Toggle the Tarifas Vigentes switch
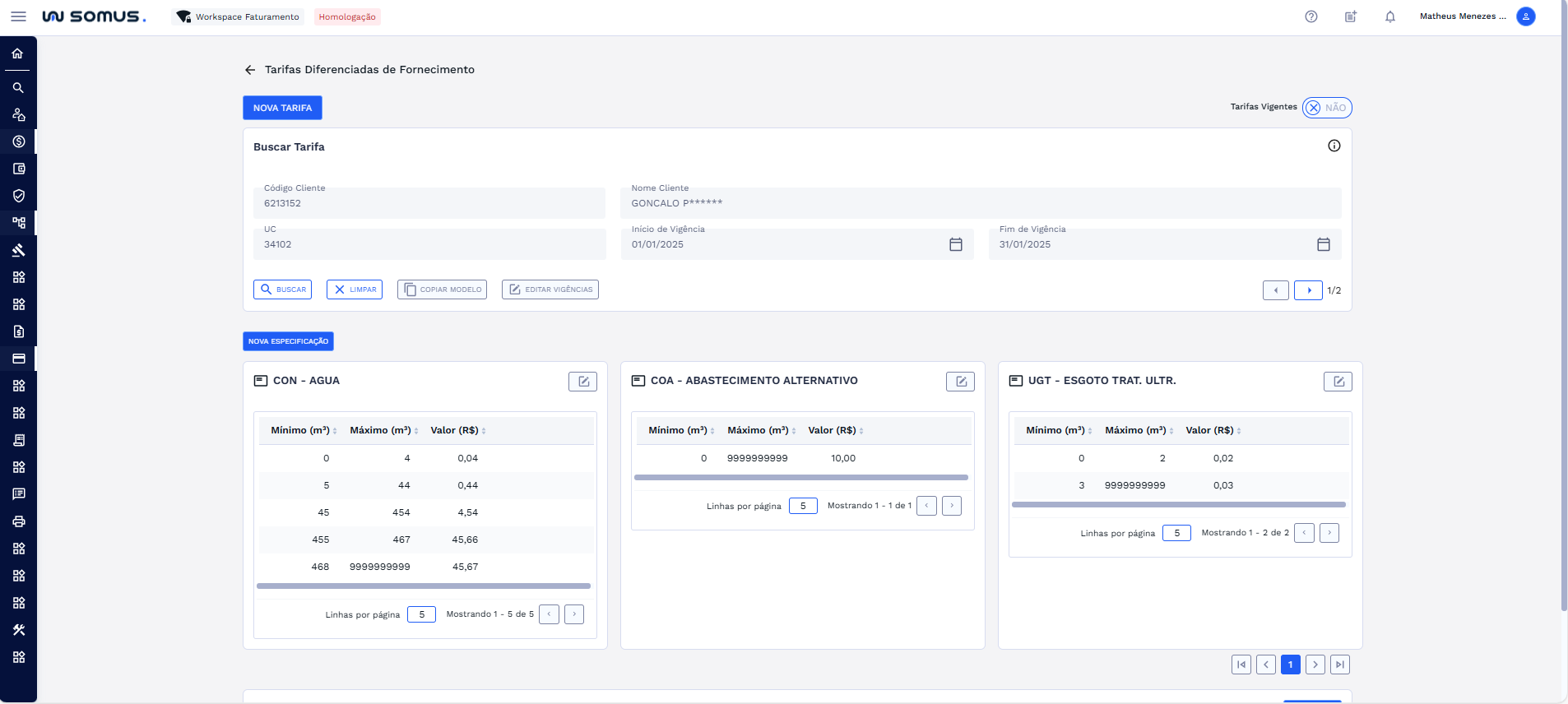Viewport: 1568px width, 704px height. point(1326,108)
